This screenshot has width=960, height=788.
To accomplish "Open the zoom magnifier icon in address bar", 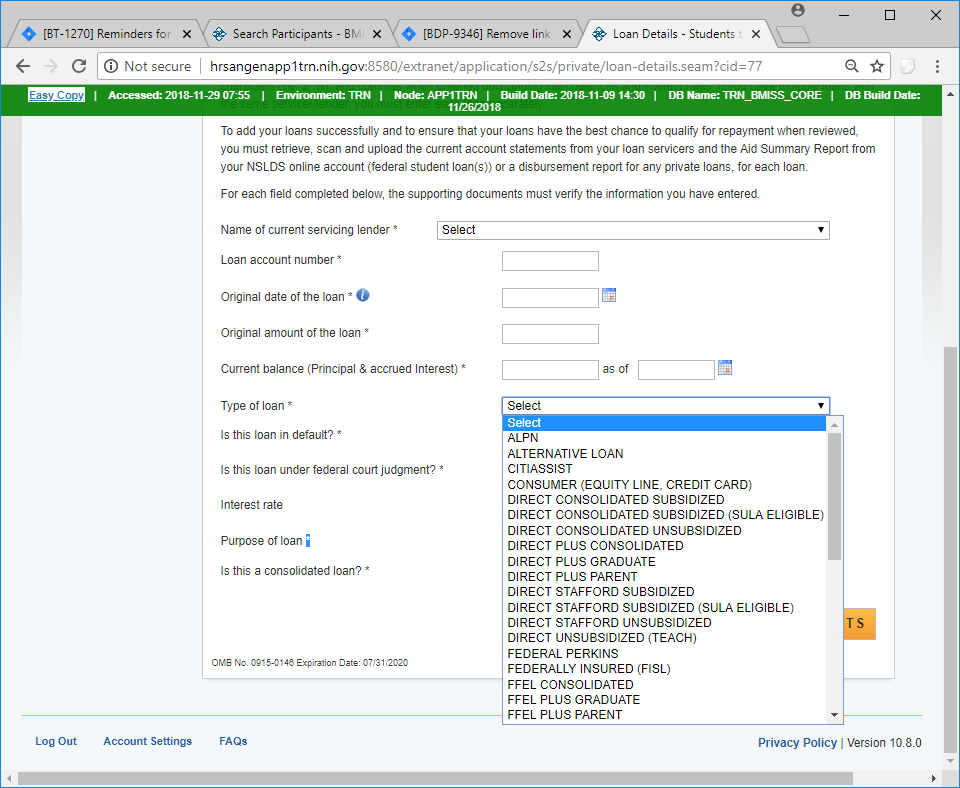I will [x=852, y=66].
